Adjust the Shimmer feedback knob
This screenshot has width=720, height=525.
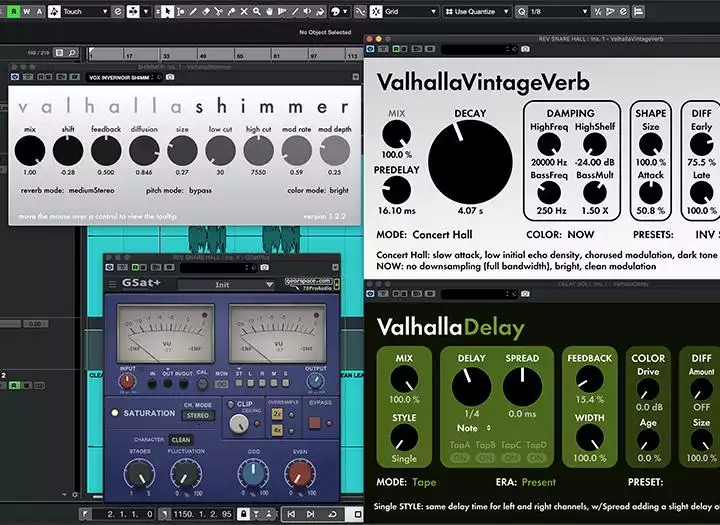tap(106, 151)
